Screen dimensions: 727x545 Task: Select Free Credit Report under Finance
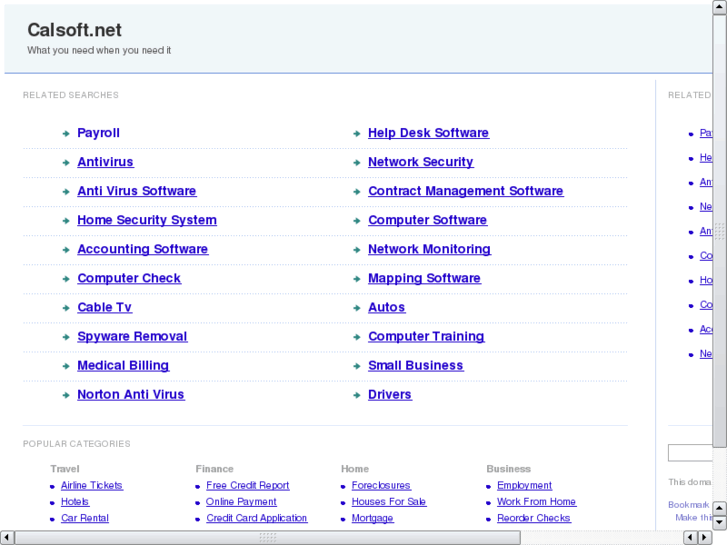coord(247,486)
